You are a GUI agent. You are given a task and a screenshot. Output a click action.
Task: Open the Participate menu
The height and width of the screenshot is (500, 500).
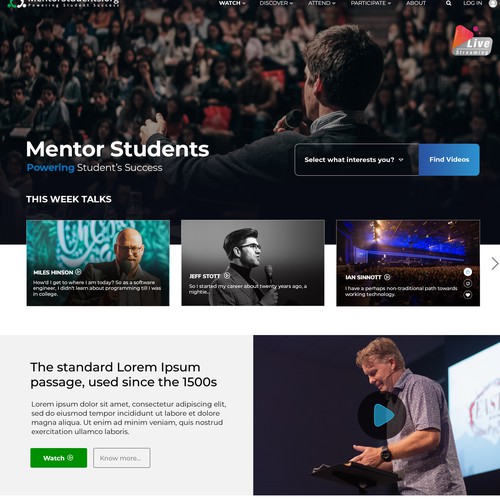point(370,3)
